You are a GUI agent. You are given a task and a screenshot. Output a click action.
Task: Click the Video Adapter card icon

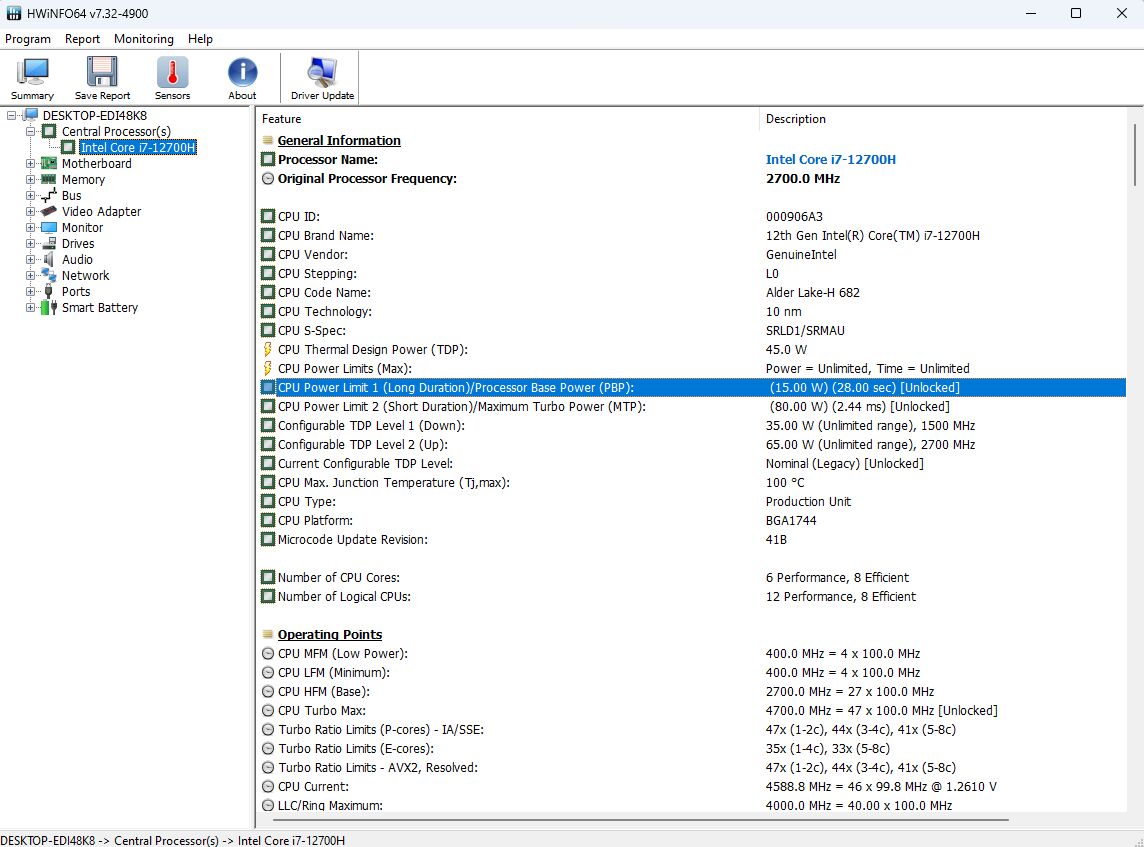(49, 212)
